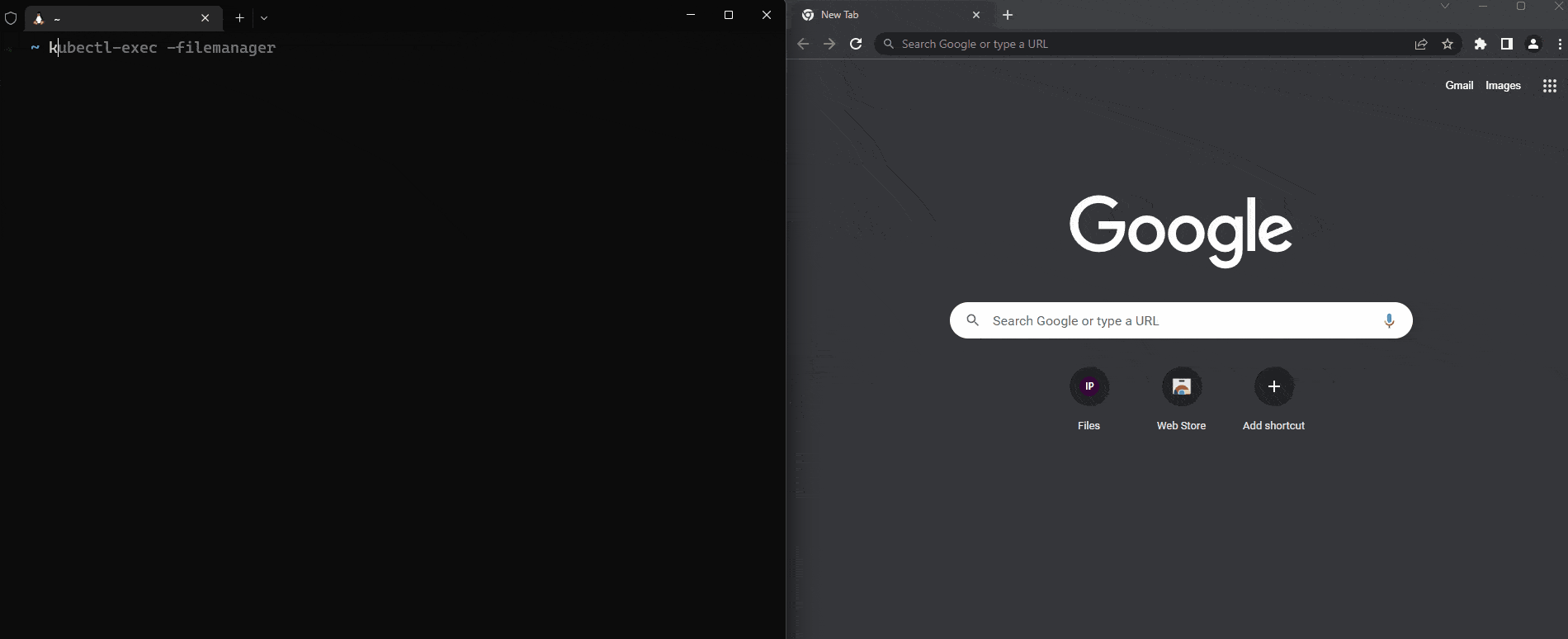Focus the Google search box
This screenshot has width=1568, height=639.
point(1181,320)
